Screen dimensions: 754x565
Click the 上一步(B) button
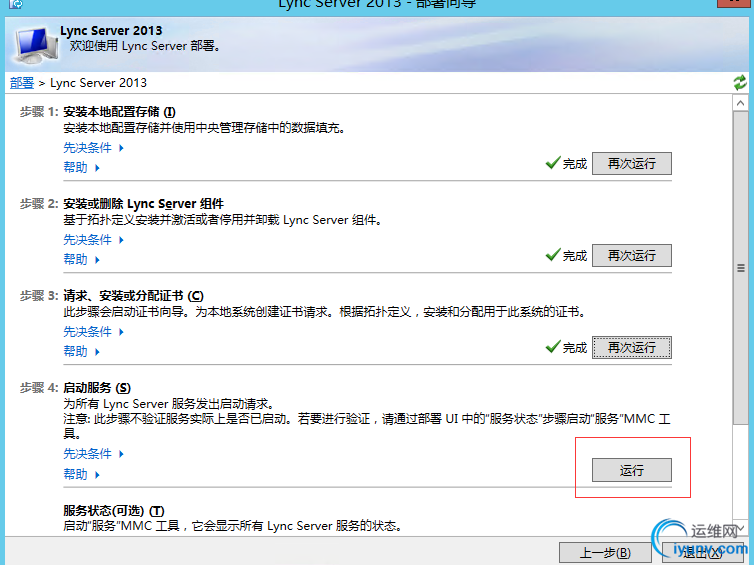click(x=604, y=553)
